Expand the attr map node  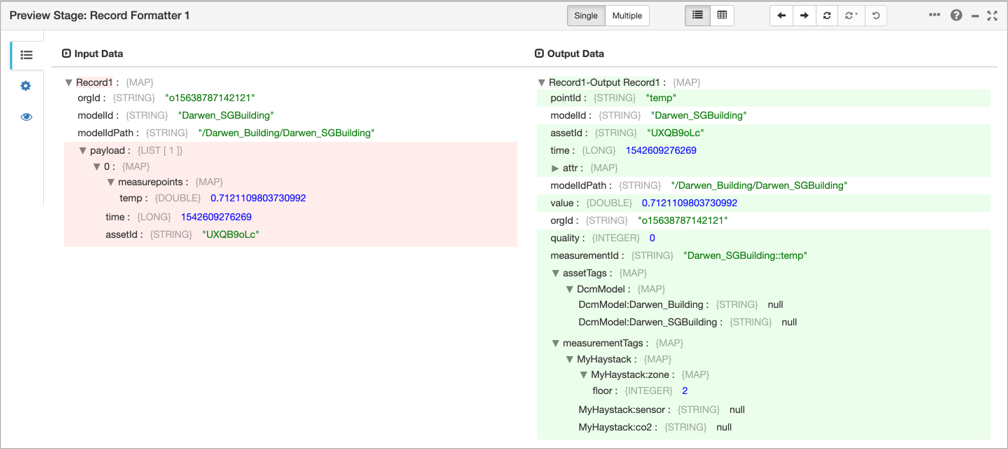point(556,168)
